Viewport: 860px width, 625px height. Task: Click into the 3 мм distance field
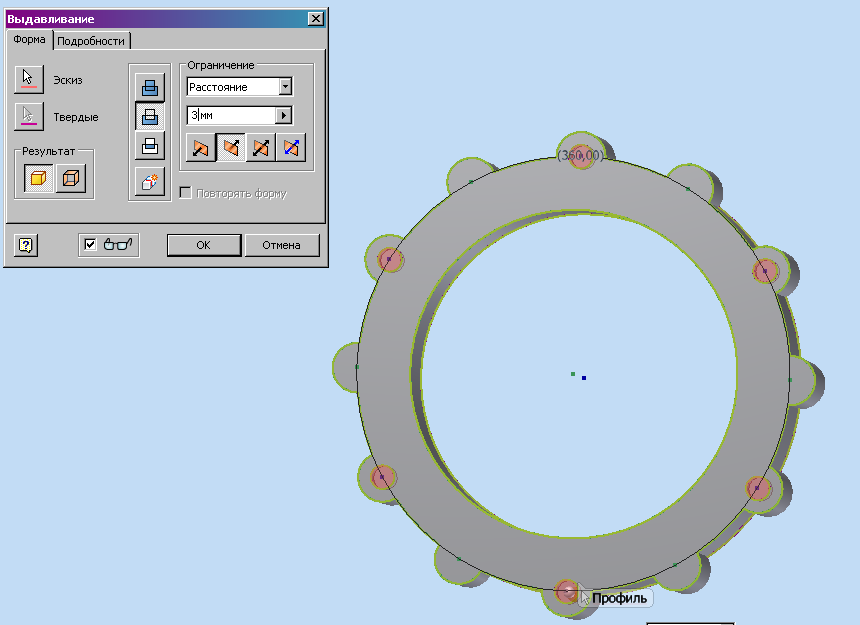point(231,116)
